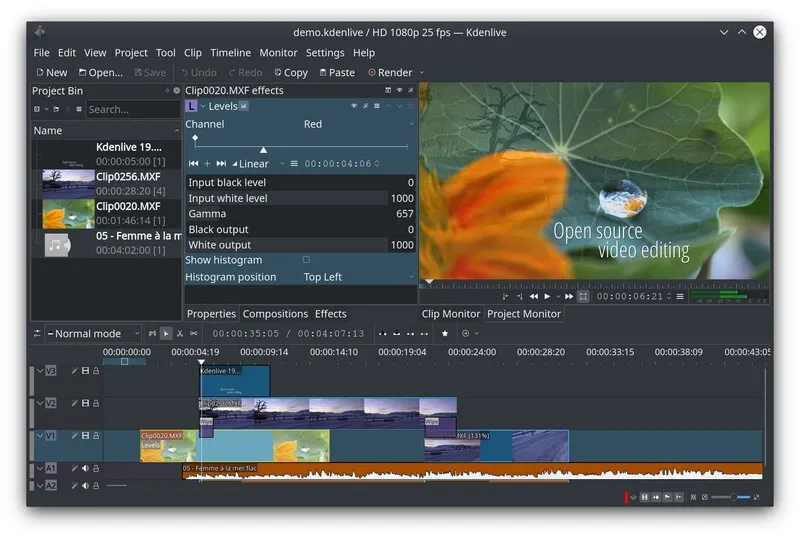Image resolution: width=800 pixels, height=538 pixels.
Task: Open the Normal mode edit mode dropdown
Action: tap(93, 334)
